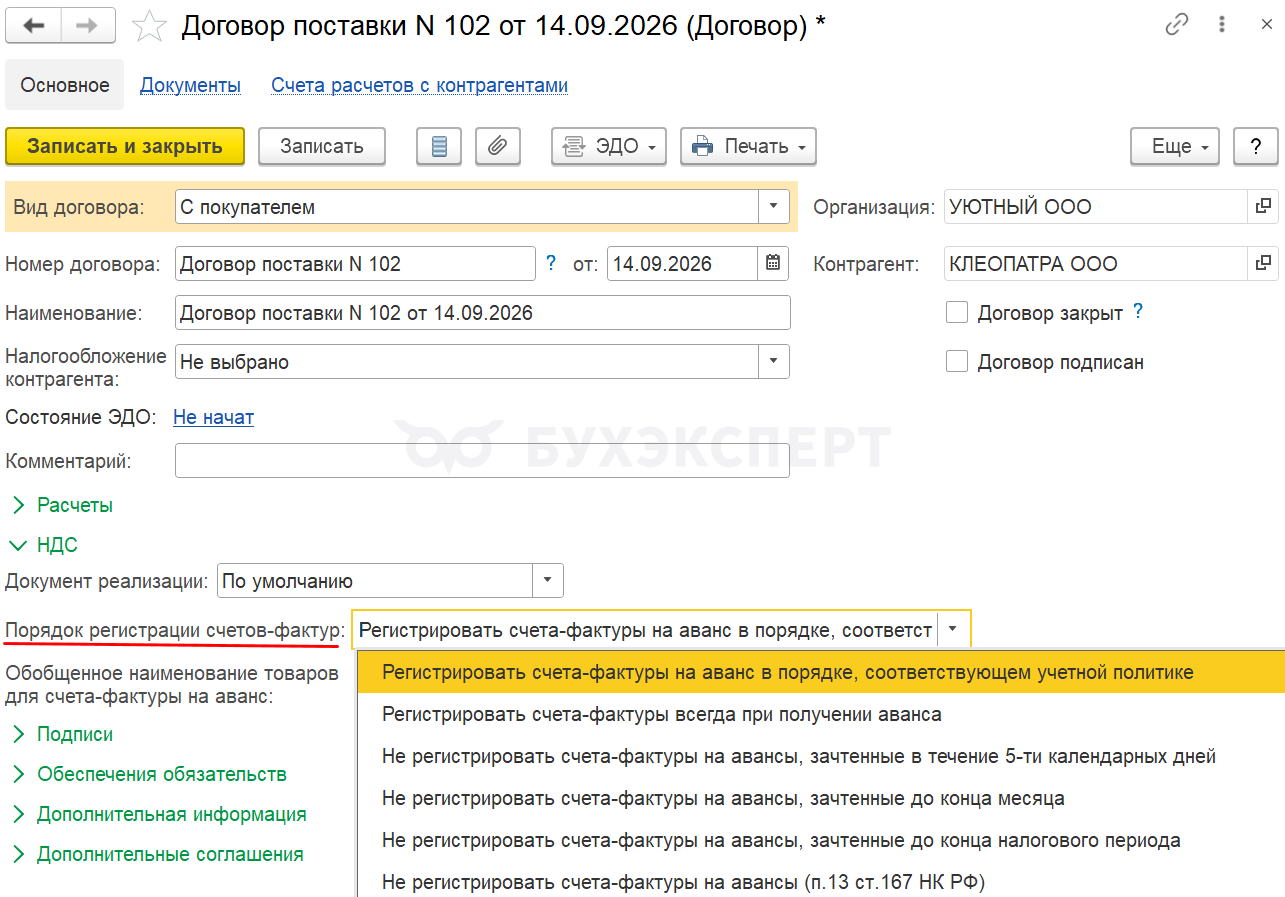The height and width of the screenshot is (897, 1285).
Task: Open the Налогообложение контрагента dropdown
Action: (773, 362)
